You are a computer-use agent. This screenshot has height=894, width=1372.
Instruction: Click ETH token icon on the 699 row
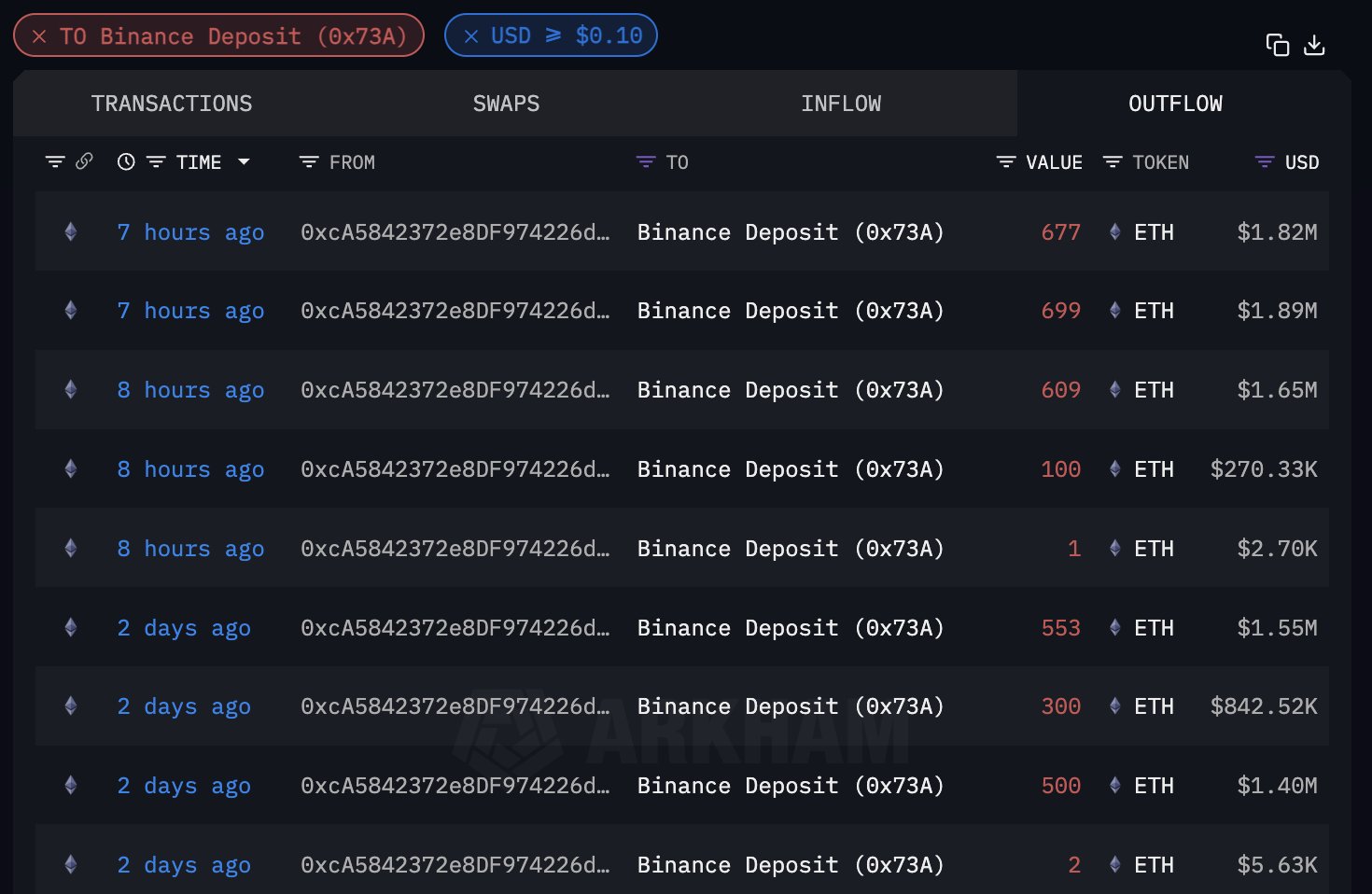1114,310
